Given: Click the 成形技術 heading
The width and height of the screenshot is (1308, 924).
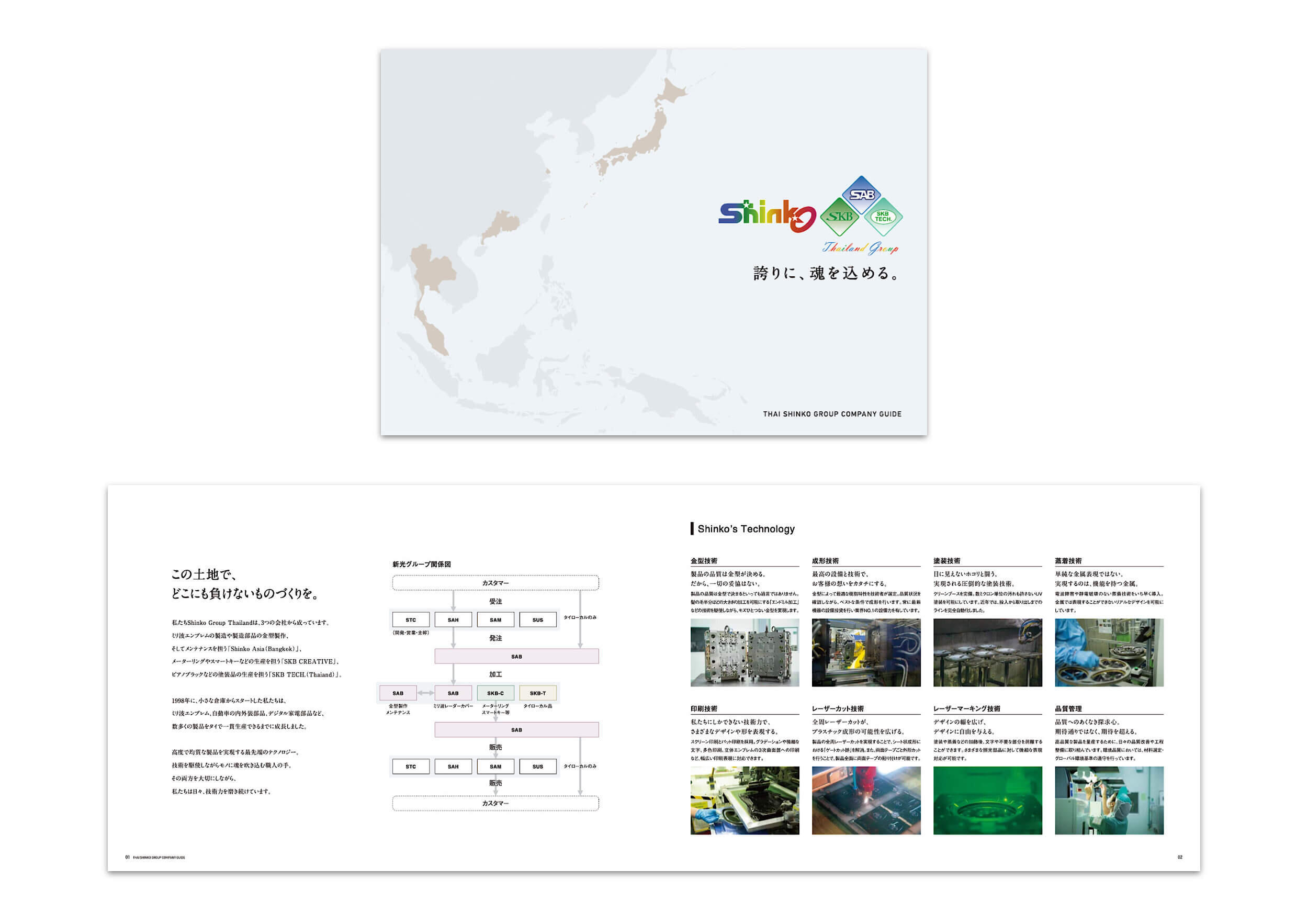Looking at the screenshot, I should tap(825, 560).
